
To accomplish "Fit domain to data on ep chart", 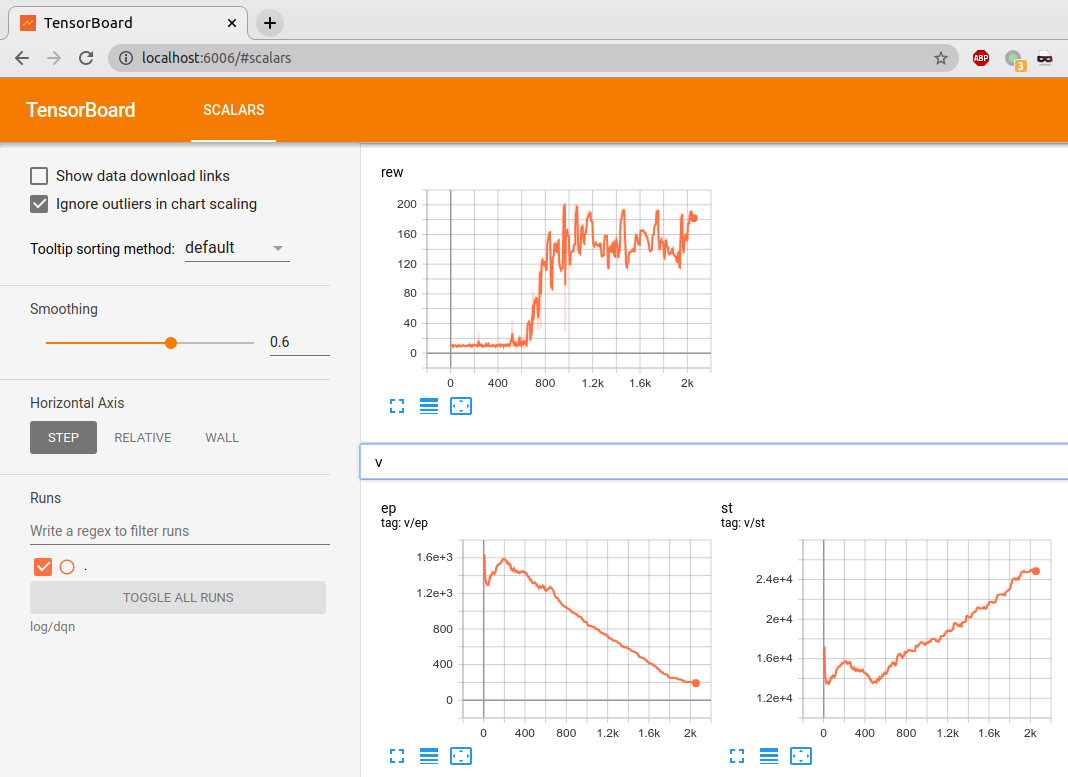I will click(x=461, y=756).
